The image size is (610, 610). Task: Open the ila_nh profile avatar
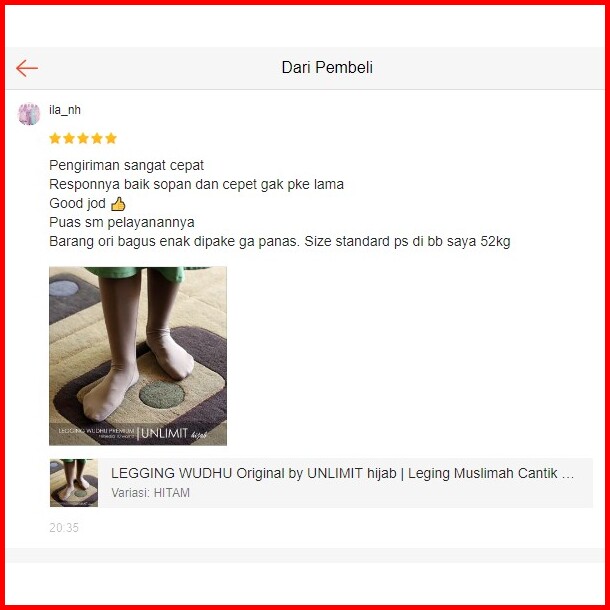click(x=29, y=114)
